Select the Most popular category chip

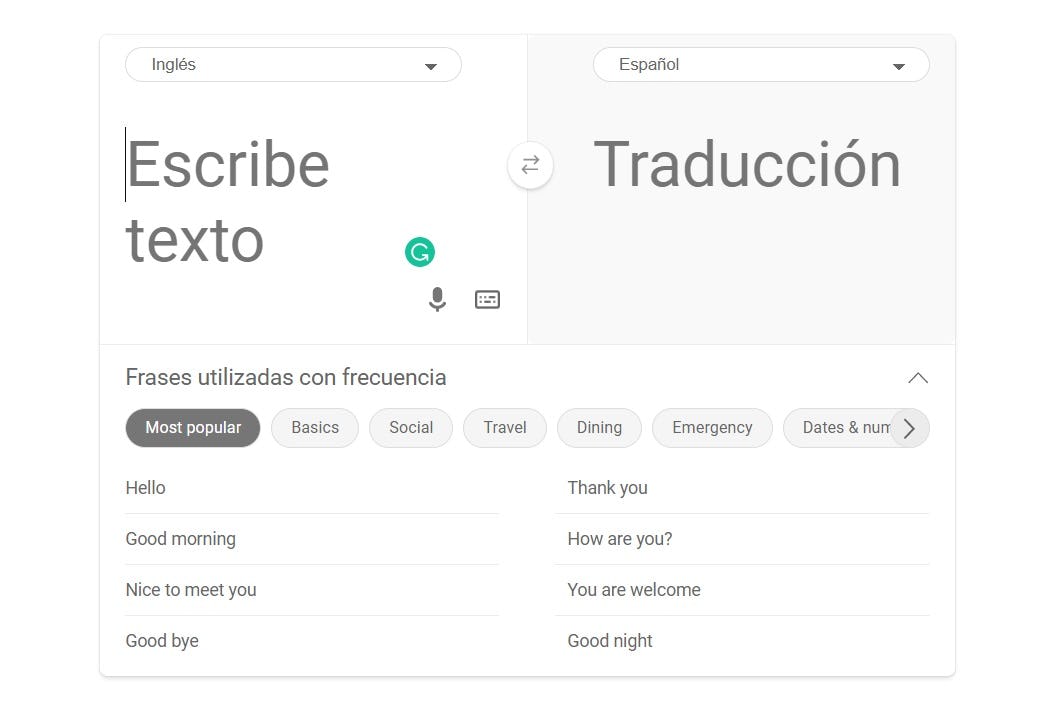coord(193,428)
